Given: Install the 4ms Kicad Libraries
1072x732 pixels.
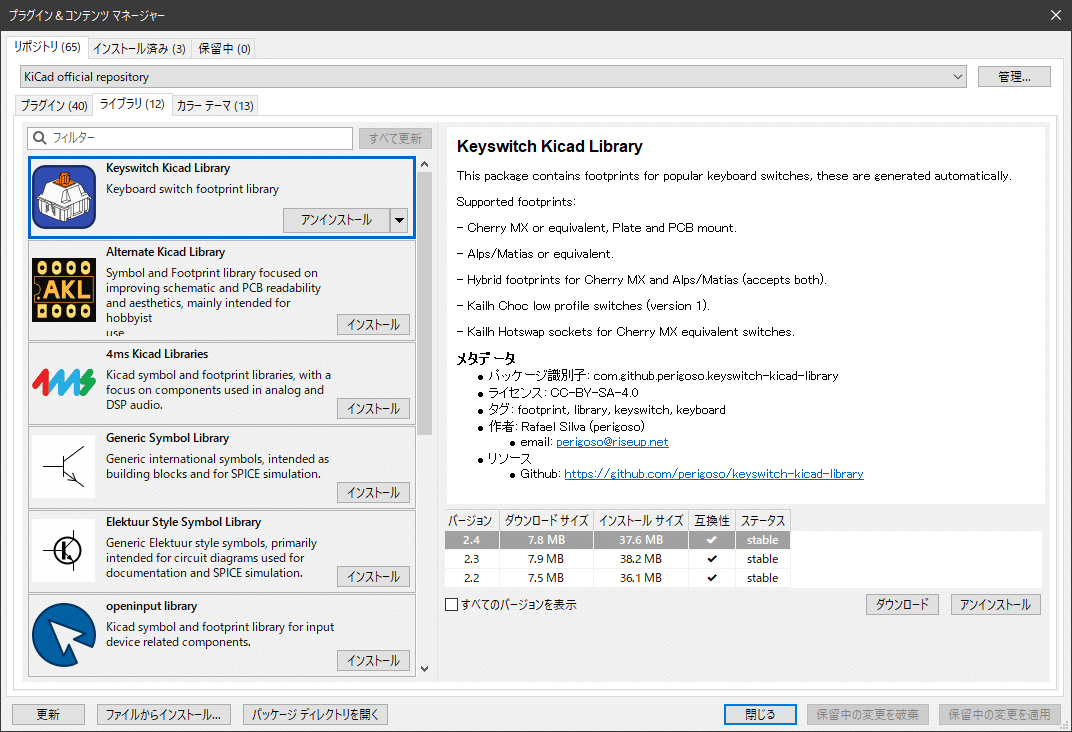Looking at the screenshot, I should pyautogui.click(x=373, y=409).
